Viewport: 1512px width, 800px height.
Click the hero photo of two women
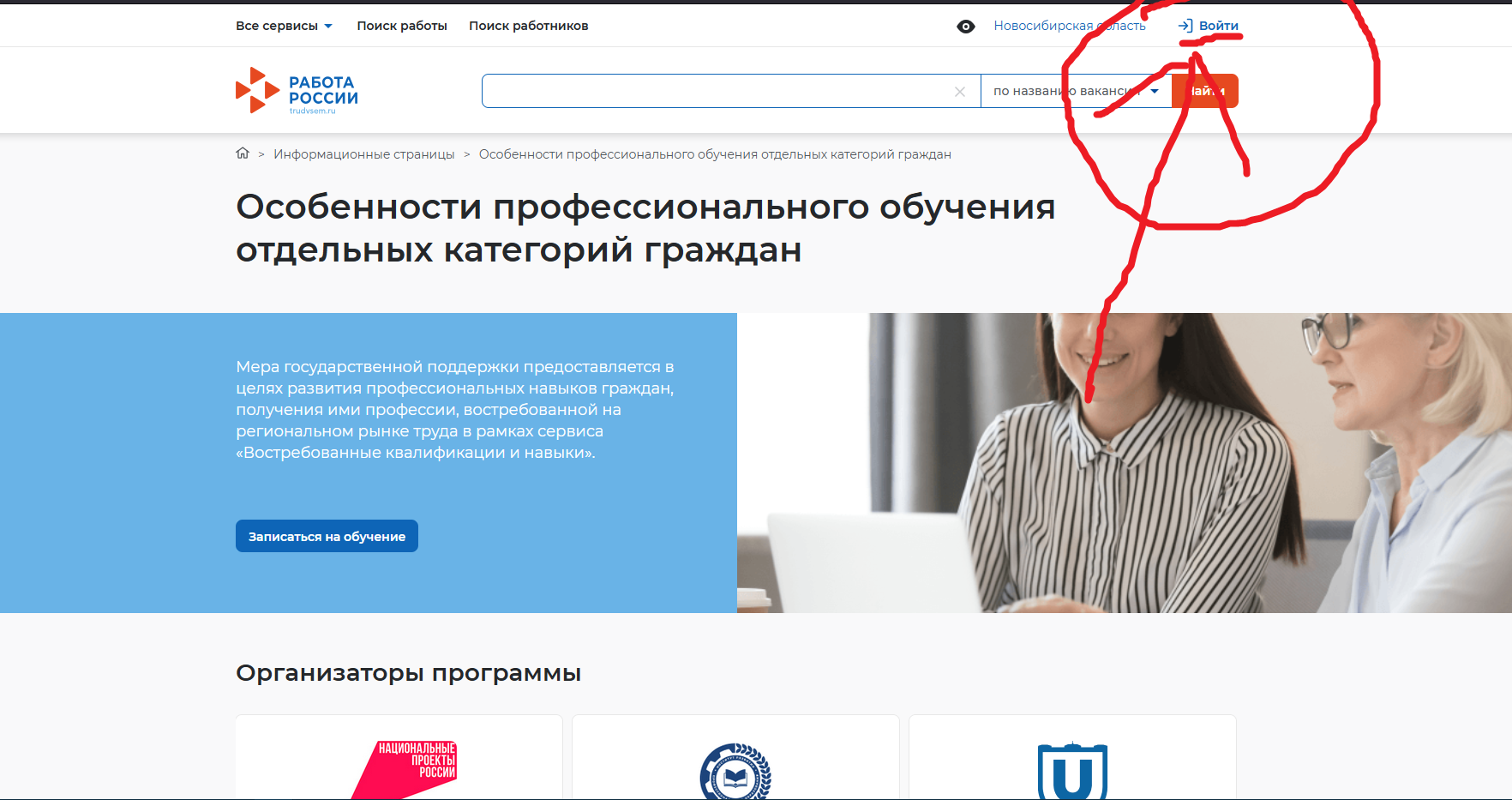[x=1123, y=463]
